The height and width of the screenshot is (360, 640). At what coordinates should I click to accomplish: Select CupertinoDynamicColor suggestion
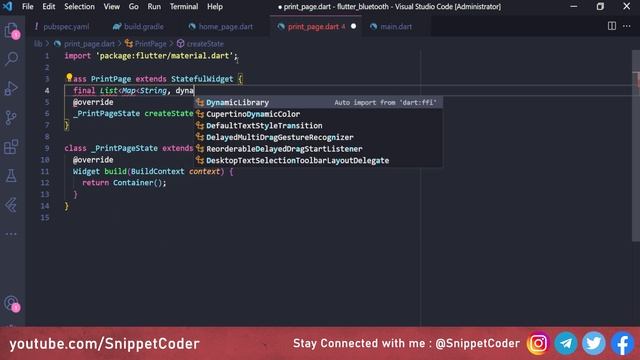pyautogui.click(x=318, y=114)
